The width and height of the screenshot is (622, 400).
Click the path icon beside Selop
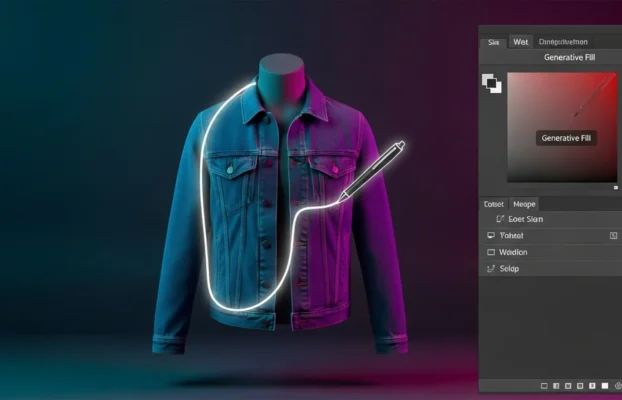491,269
